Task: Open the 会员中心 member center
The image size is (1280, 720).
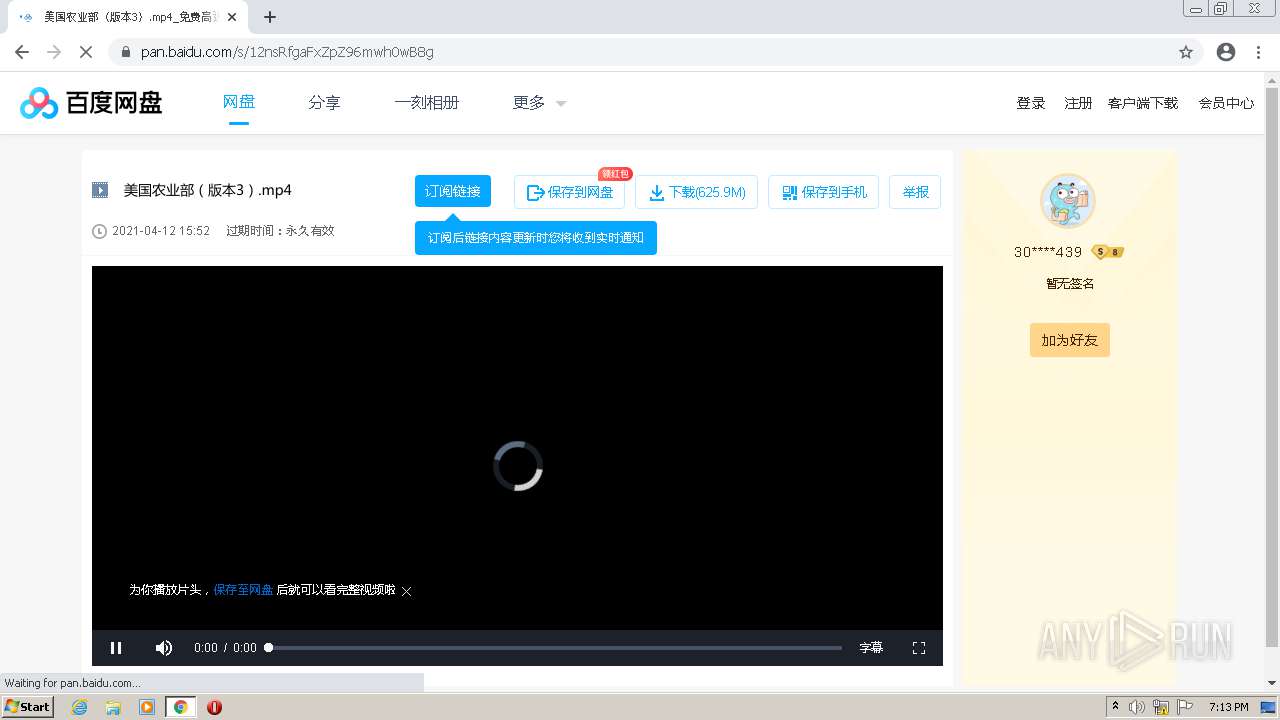Action: tap(1226, 103)
